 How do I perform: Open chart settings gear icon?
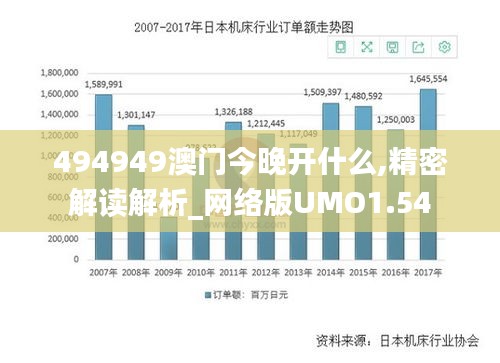(x=444, y=47)
